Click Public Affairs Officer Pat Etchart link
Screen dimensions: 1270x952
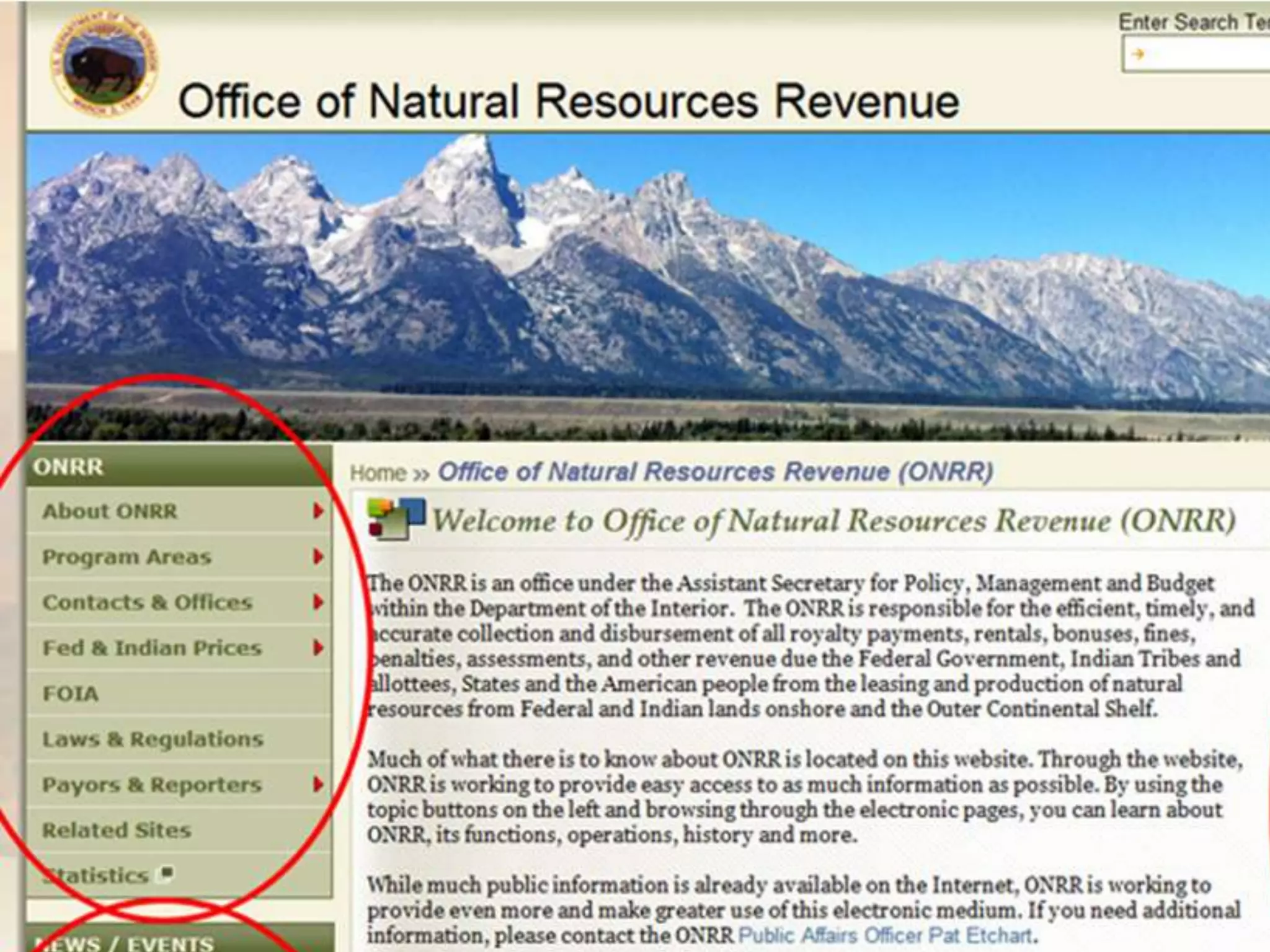click(x=886, y=935)
